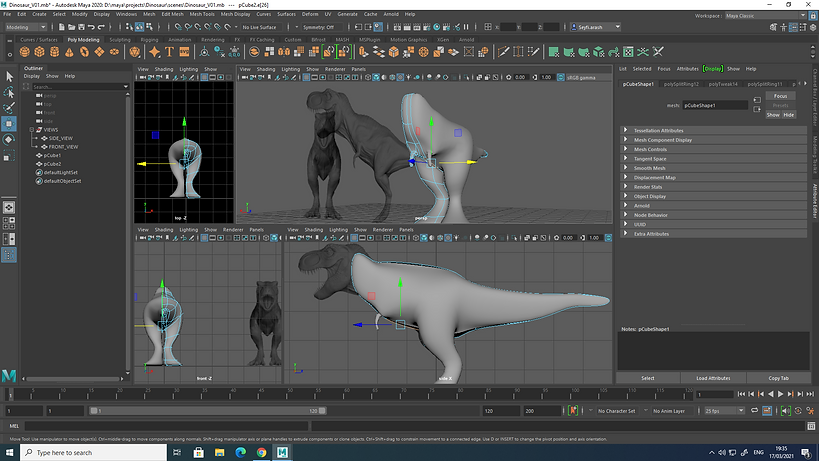
Task: Toggle the Channel Box editor icon
Action: coord(813,27)
